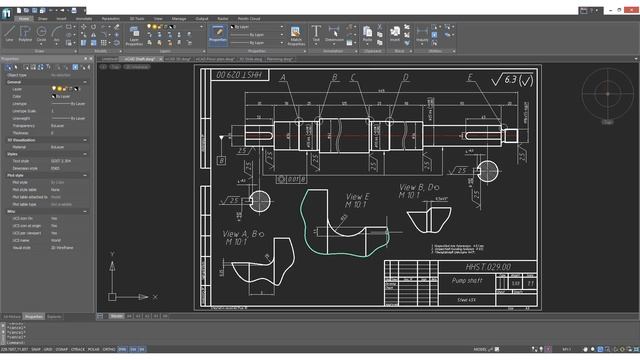Viewport: 640px width, 360px height.
Task: Collapse the Misc section in Properties
Action: (x=85, y=211)
